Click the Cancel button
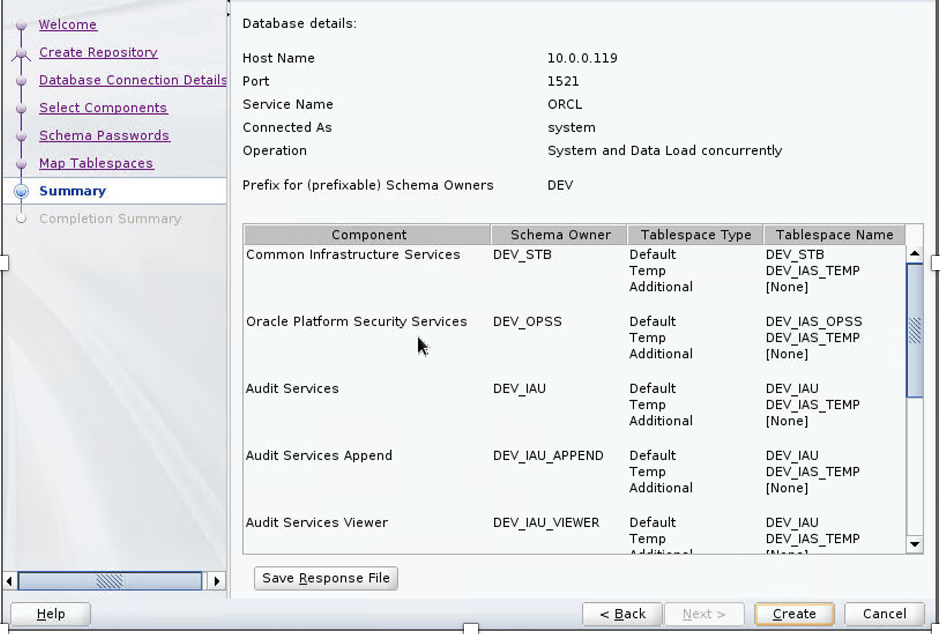This screenshot has width=940, height=634. point(884,614)
